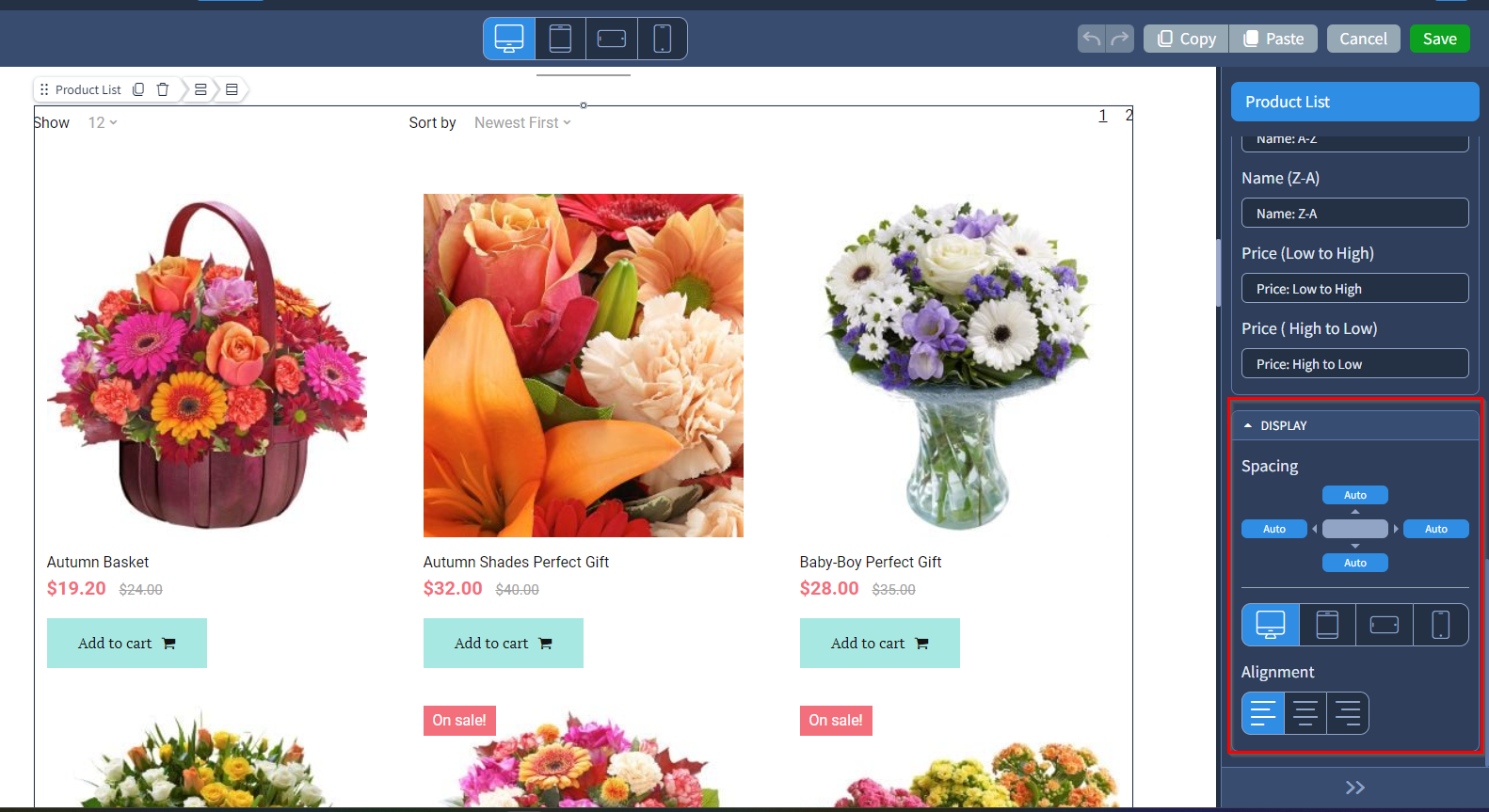This screenshot has width=1489, height=812.
Task: Delete the Product List element
Action: pos(163,89)
